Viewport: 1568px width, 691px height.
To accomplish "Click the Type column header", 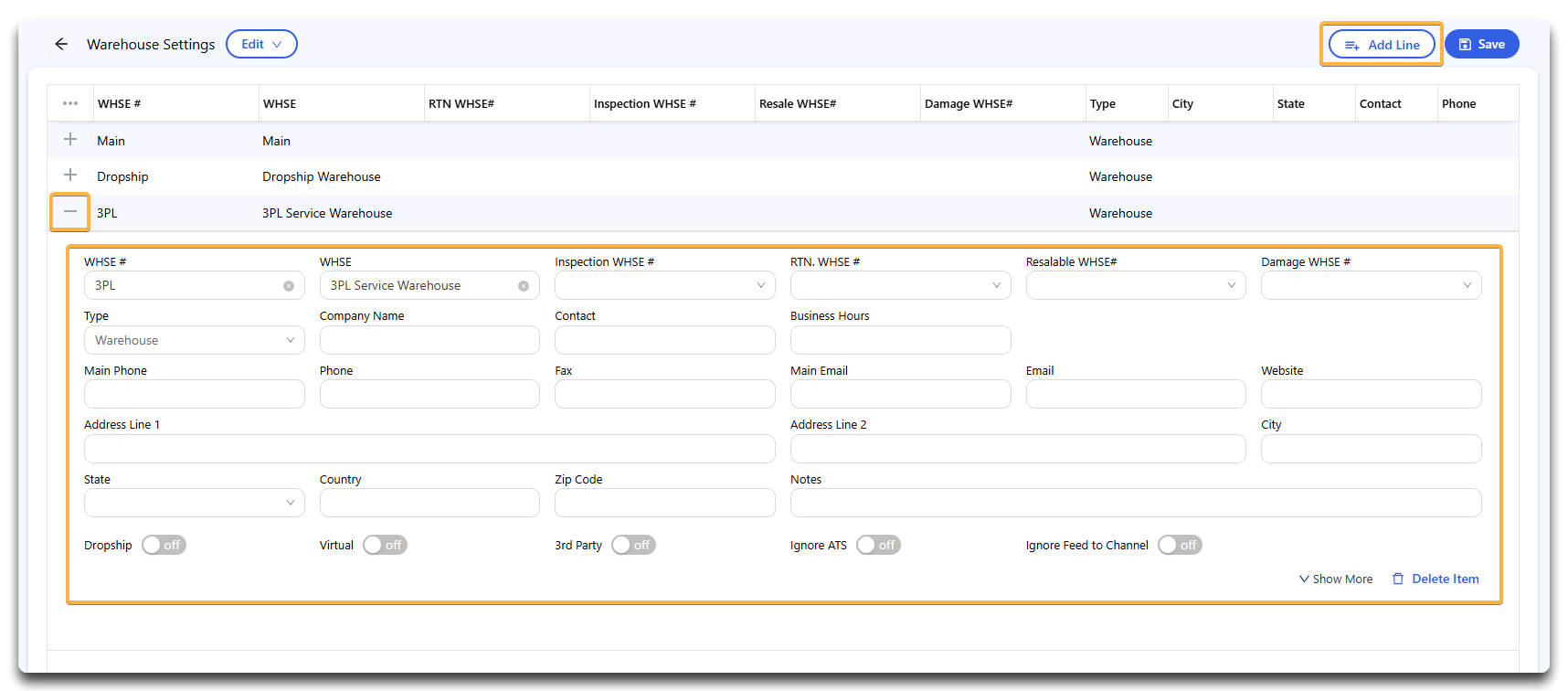I will coord(1103,103).
